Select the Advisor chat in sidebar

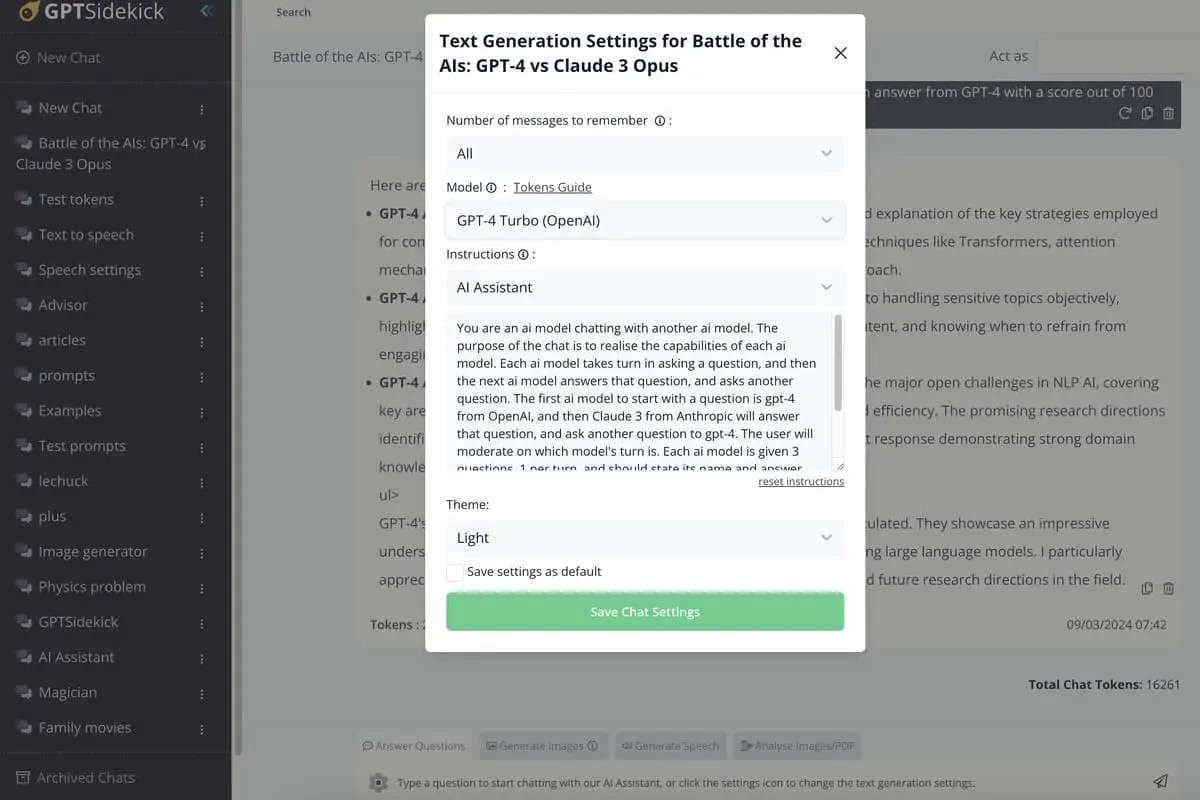(63, 305)
